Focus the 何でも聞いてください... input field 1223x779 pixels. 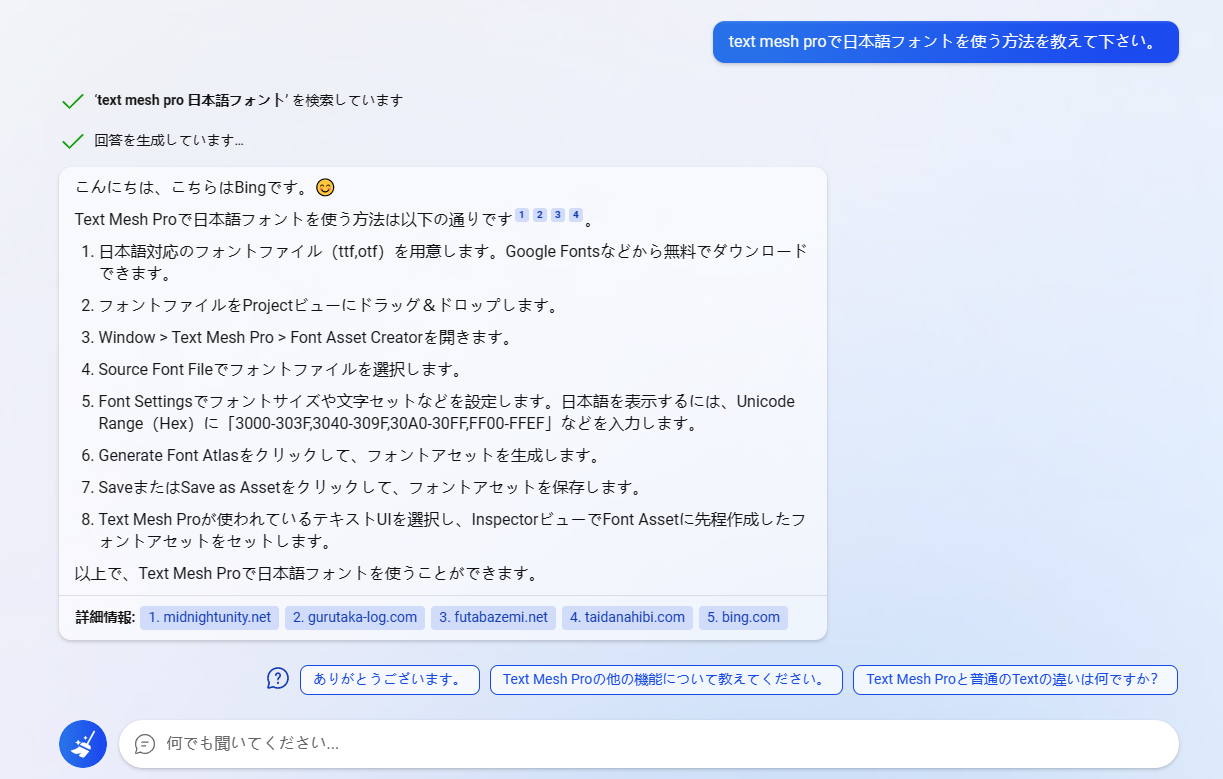(648, 744)
